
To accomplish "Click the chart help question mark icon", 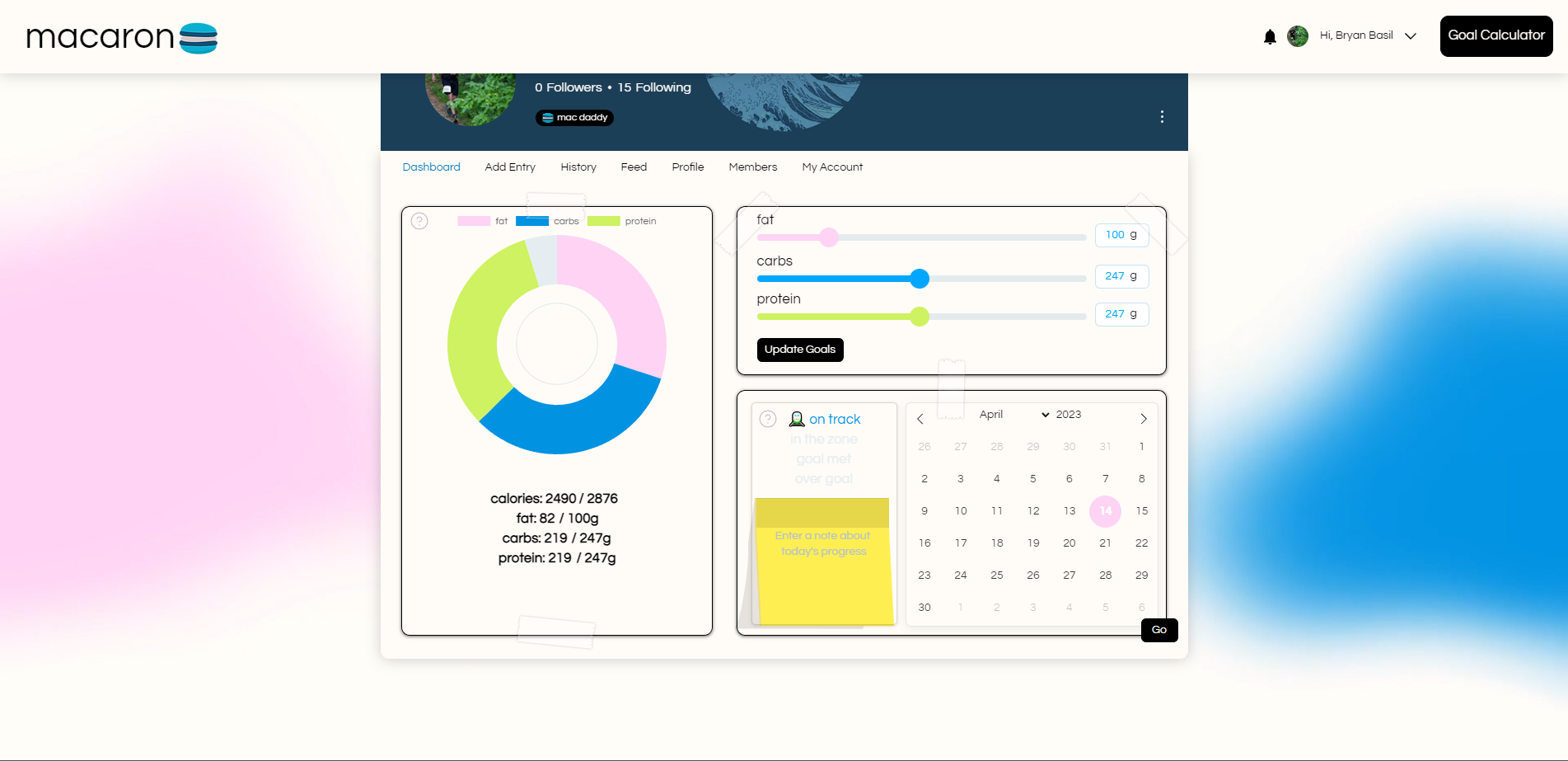I will 419,221.
